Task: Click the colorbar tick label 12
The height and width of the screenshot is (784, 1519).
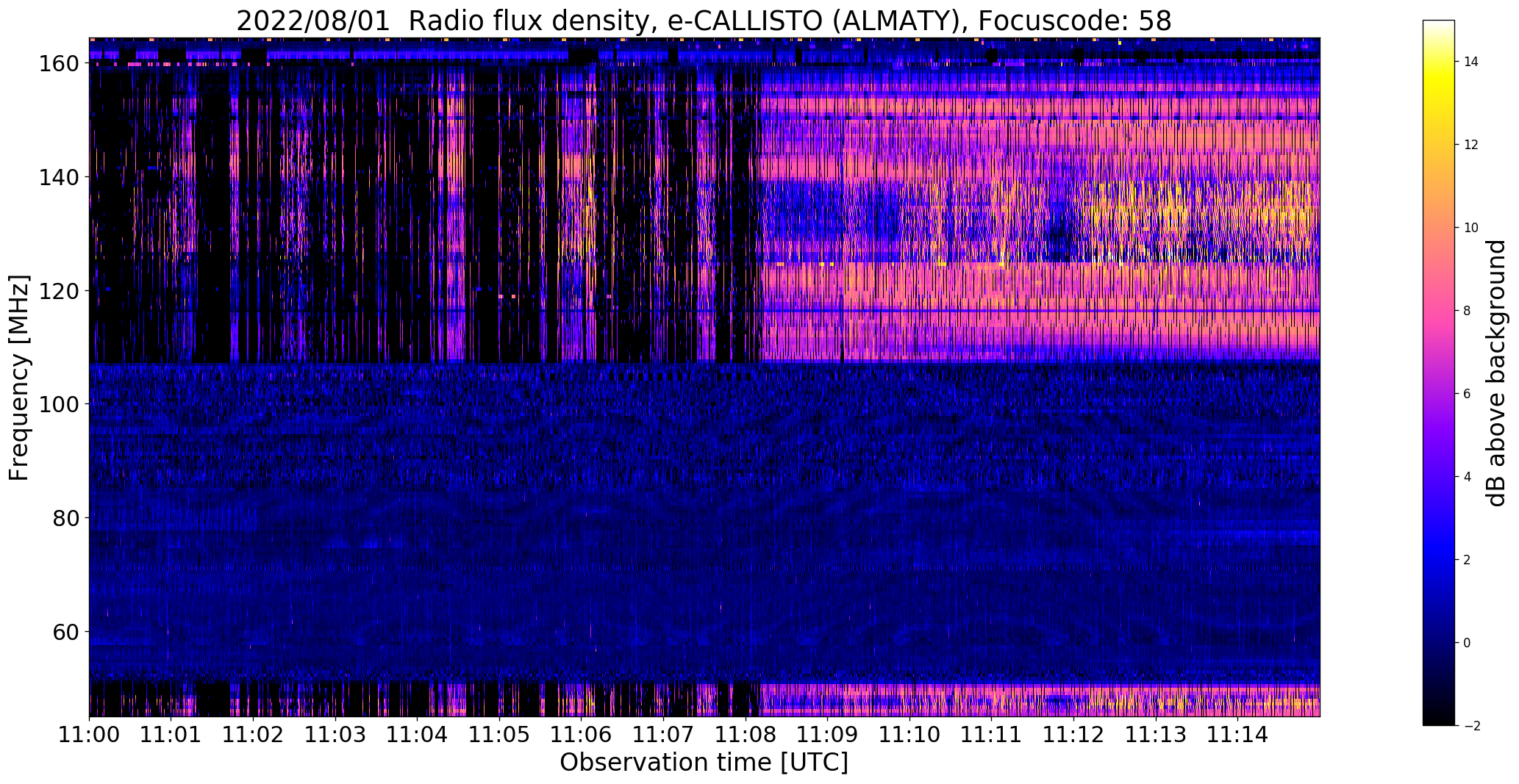Action: 1471,145
